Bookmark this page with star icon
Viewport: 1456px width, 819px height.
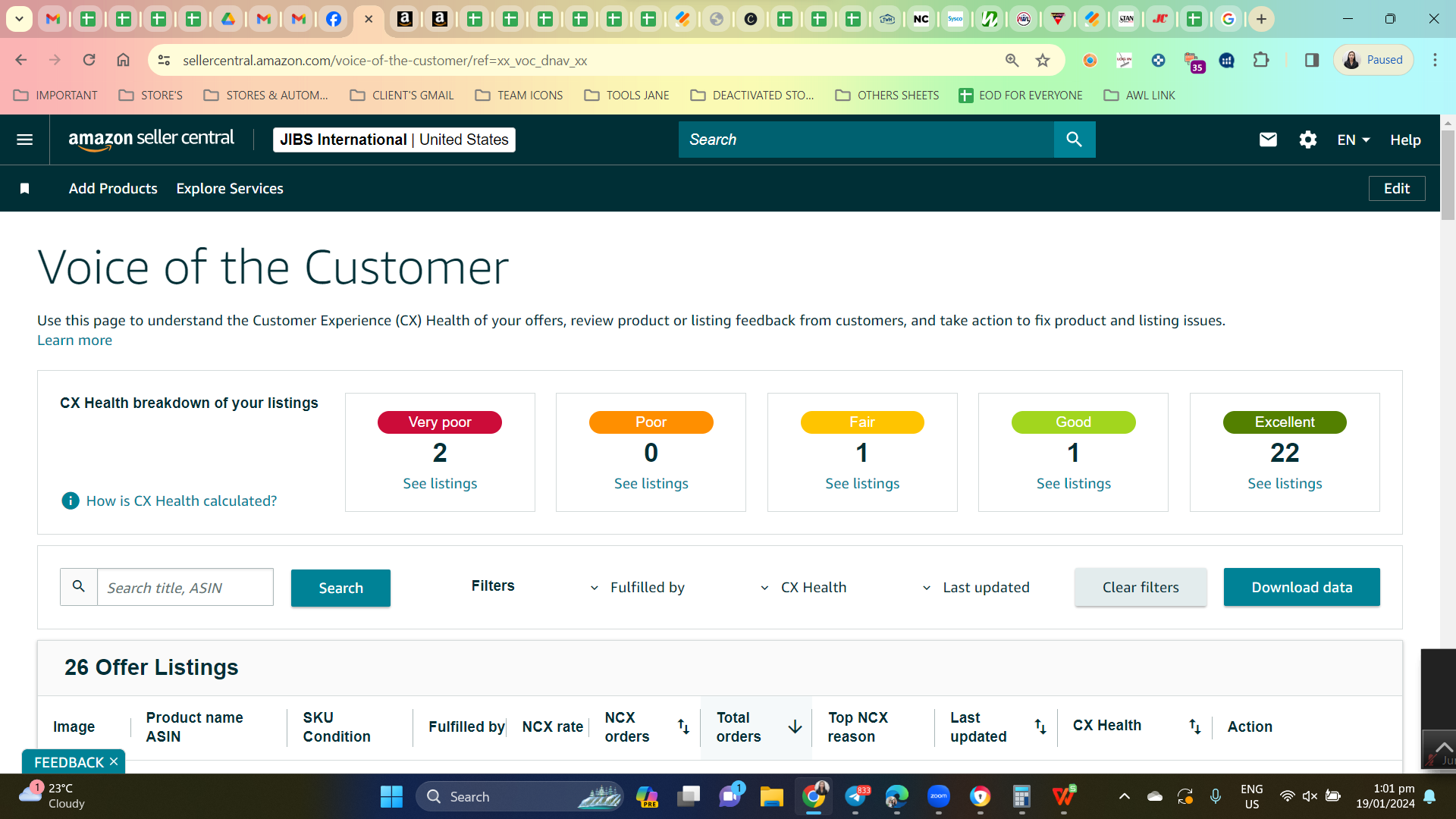pyautogui.click(x=1043, y=60)
